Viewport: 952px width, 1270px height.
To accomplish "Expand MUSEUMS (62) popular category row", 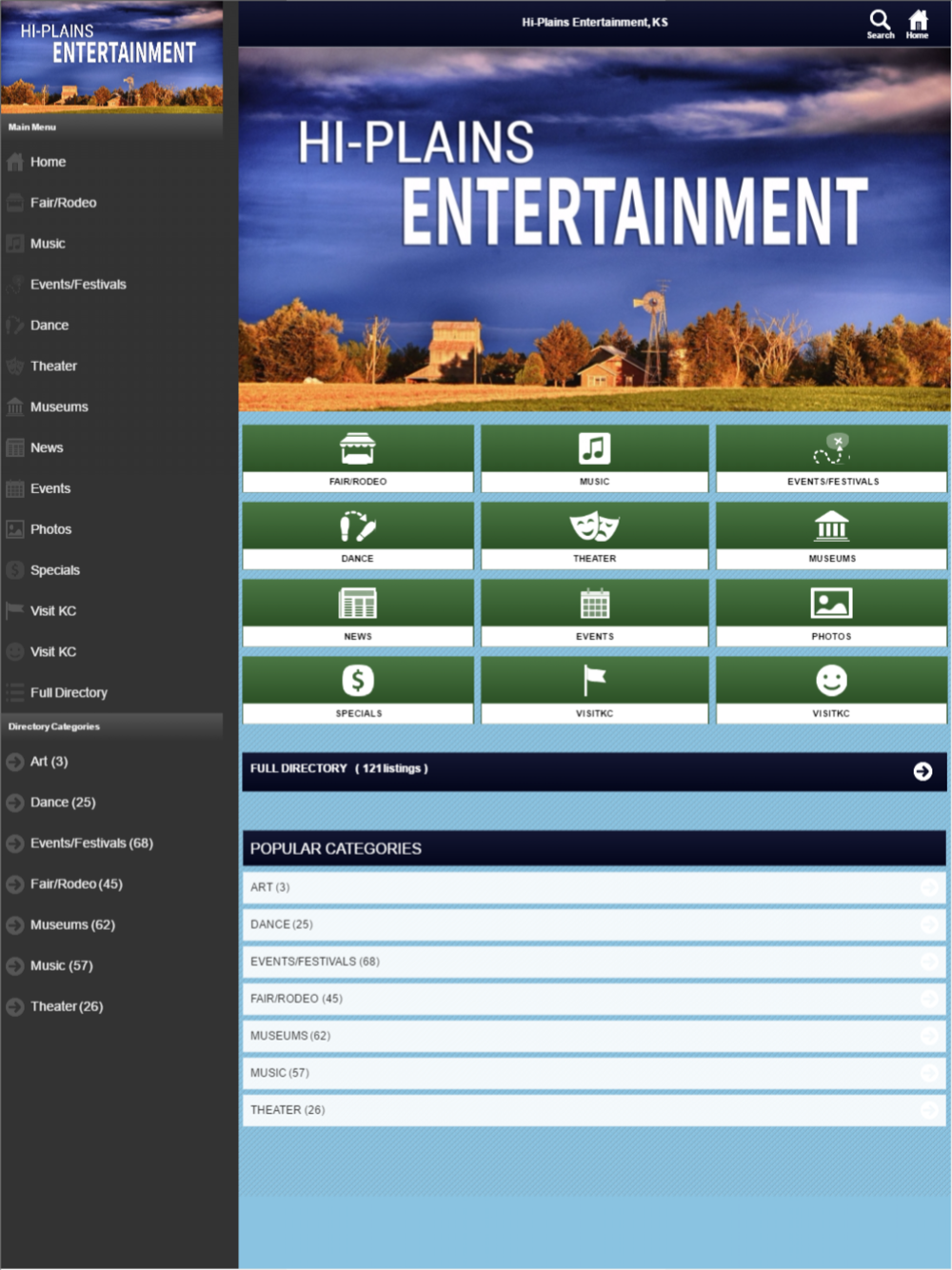I will pyautogui.click(x=594, y=1036).
